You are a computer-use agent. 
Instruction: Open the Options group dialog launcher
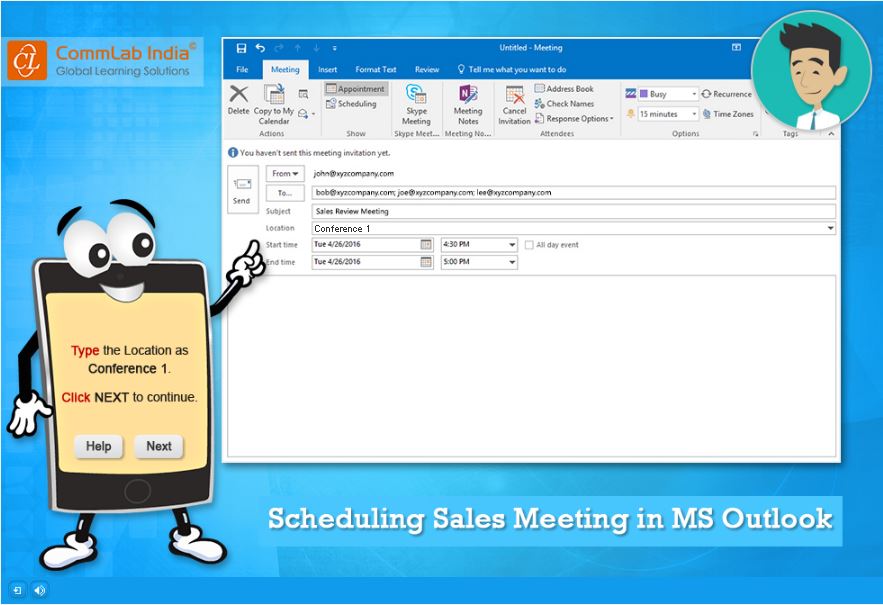756,134
